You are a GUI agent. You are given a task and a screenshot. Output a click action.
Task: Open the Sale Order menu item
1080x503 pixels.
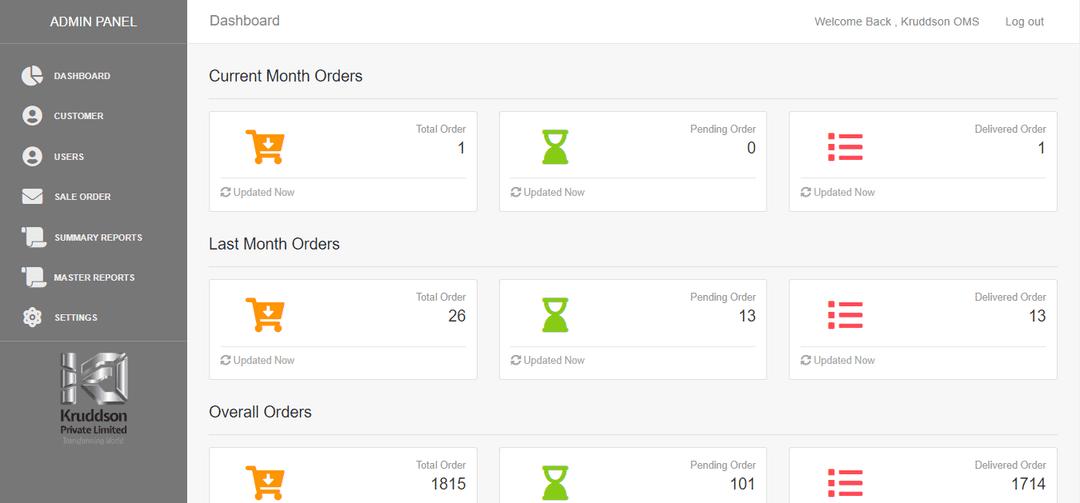[82, 197]
